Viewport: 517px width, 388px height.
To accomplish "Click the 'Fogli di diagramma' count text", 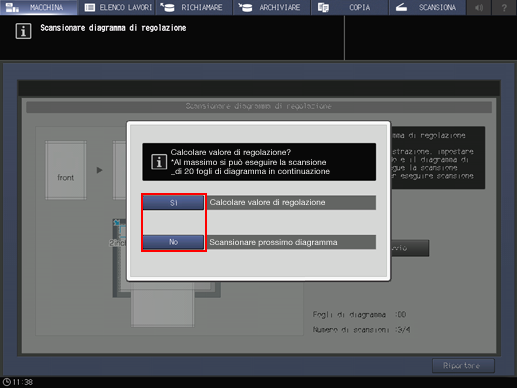I will point(359,314).
